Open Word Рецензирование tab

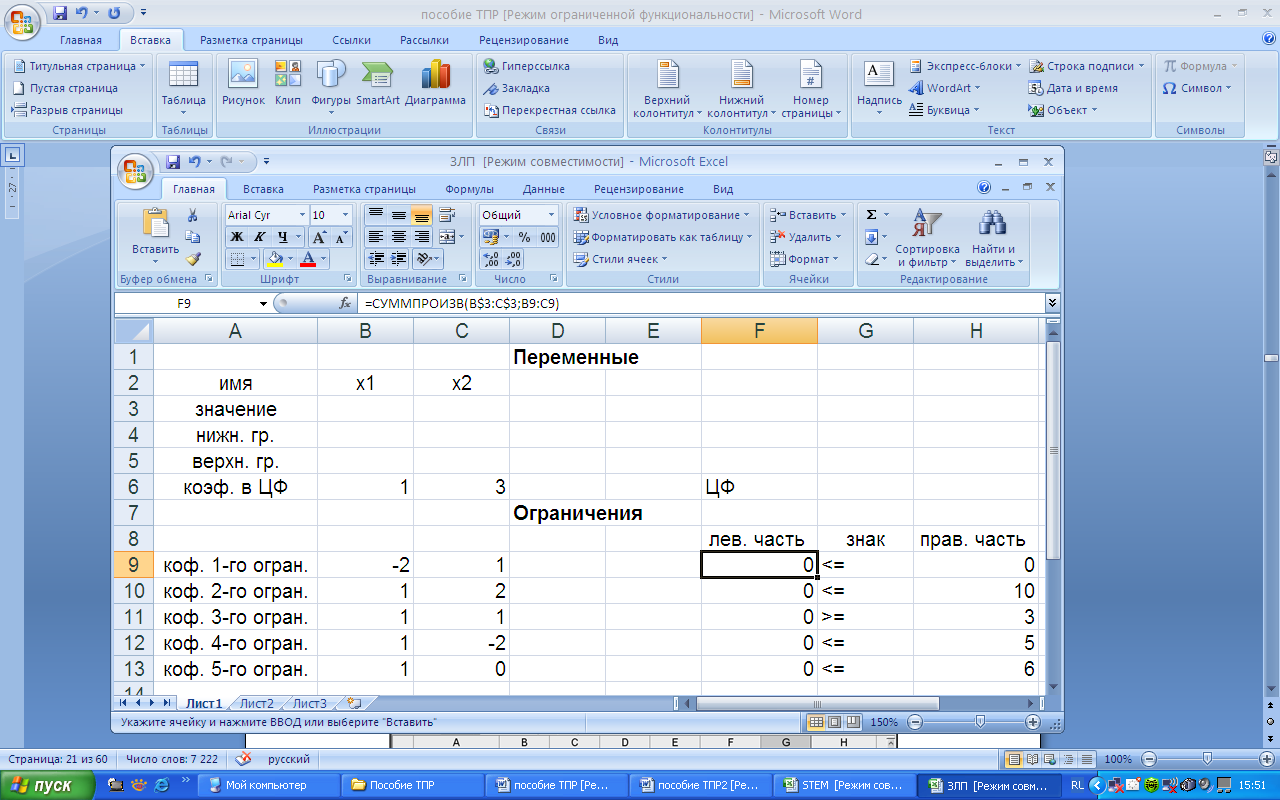click(524, 40)
